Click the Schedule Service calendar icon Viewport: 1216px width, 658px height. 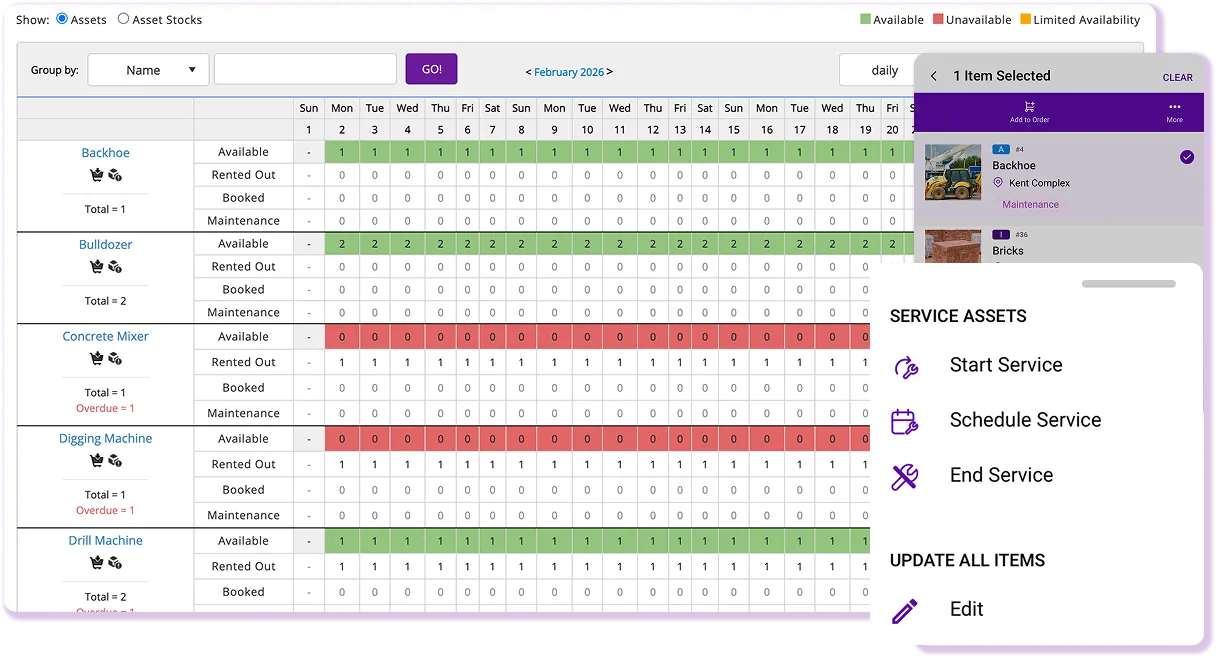pyautogui.click(x=904, y=422)
